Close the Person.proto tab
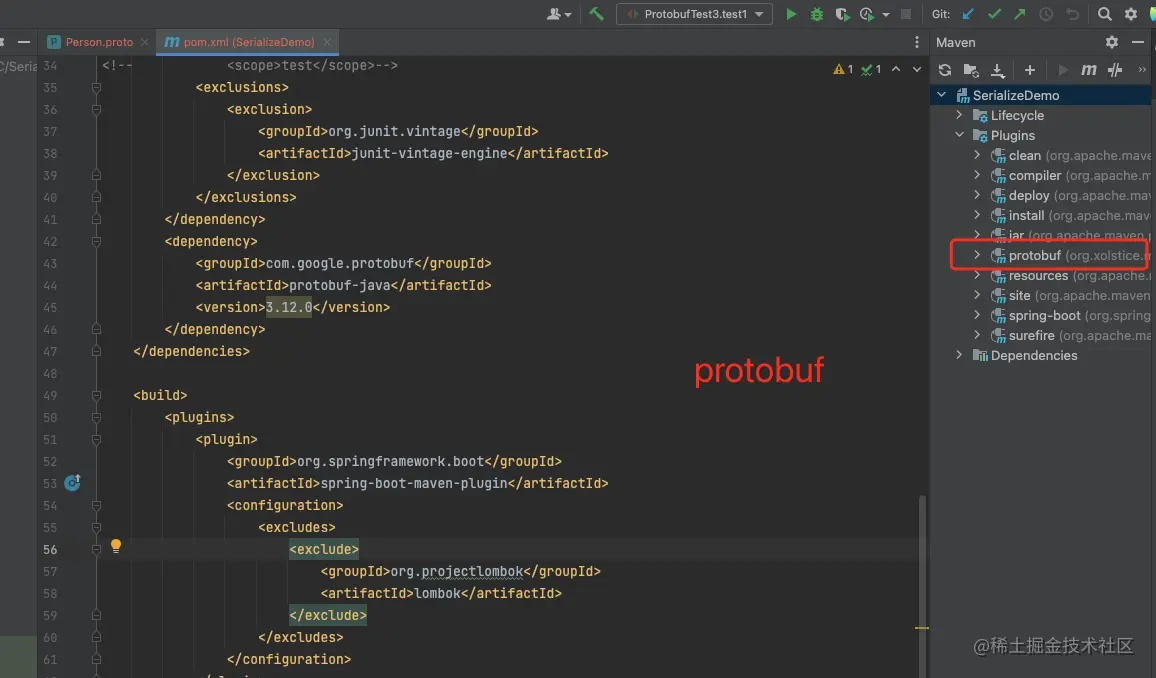The width and height of the screenshot is (1156, 678). (144, 42)
